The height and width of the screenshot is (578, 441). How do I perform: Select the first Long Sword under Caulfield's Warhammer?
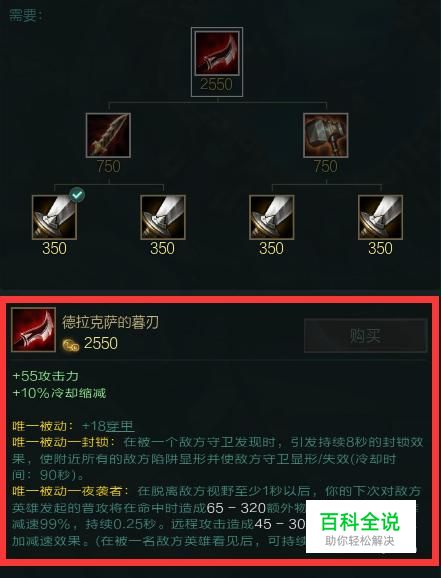coord(271,217)
